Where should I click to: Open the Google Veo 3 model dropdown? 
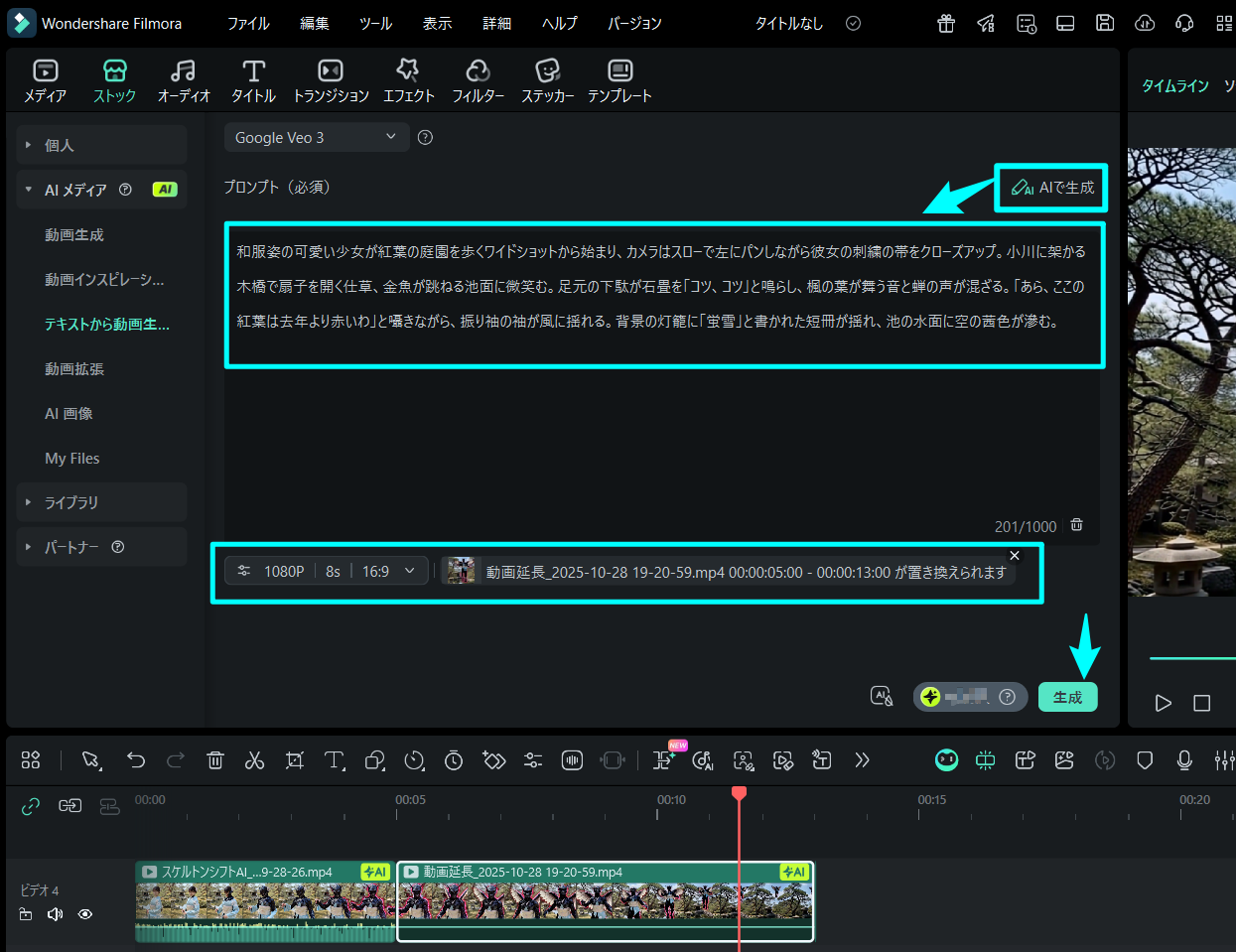tap(316, 137)
